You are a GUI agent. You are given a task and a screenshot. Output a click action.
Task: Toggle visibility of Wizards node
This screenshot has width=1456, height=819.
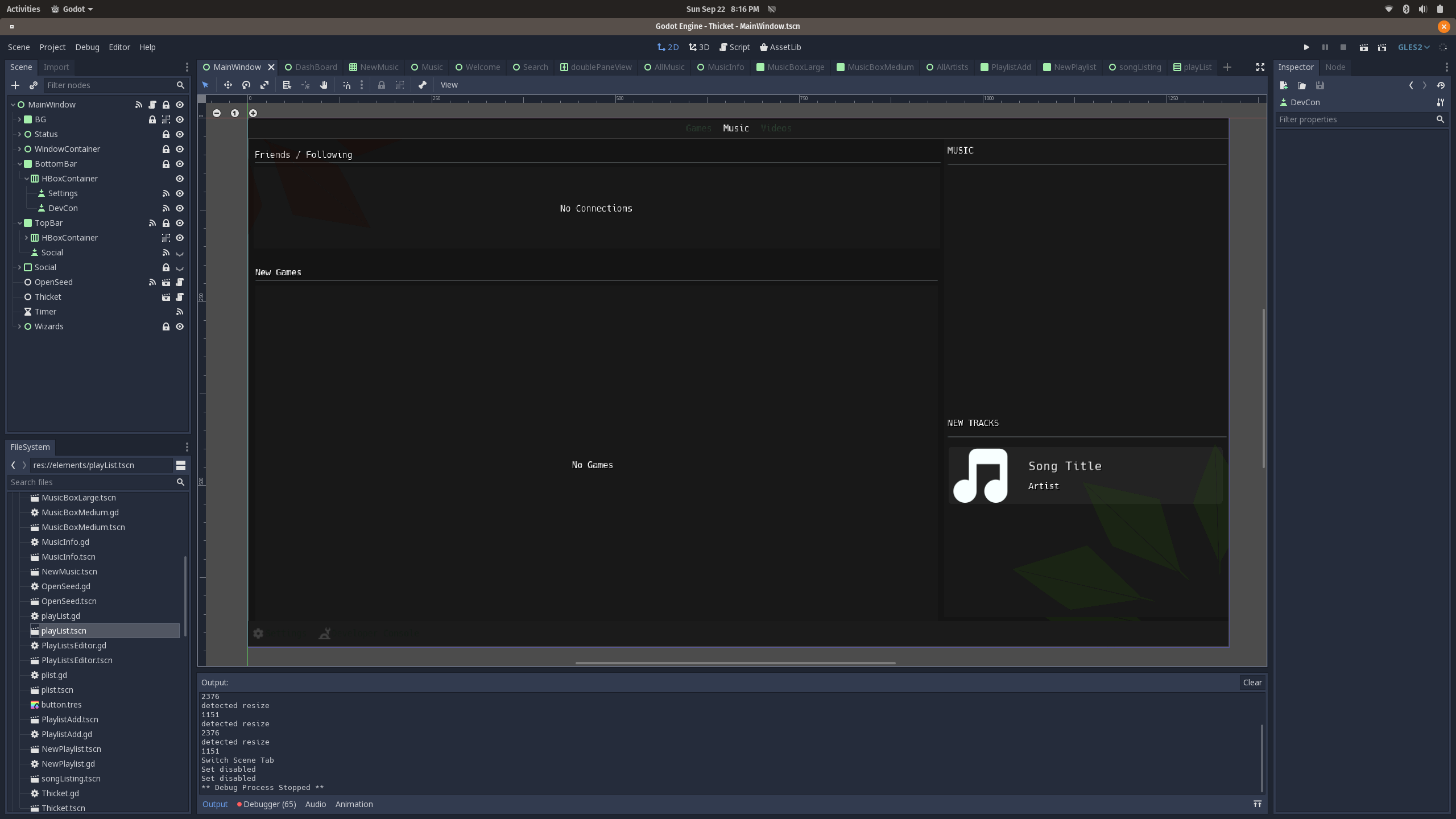click(x=180, y=326)
